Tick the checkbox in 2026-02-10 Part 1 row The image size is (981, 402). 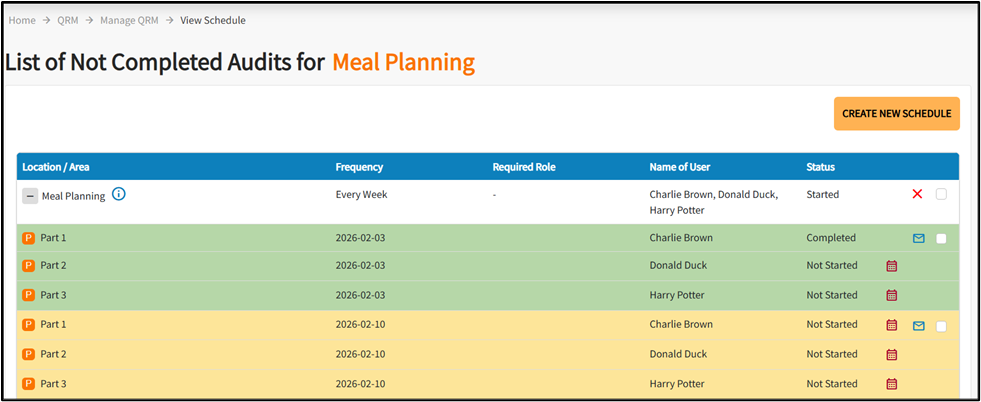pyautogui.click(x=941, y=326)
